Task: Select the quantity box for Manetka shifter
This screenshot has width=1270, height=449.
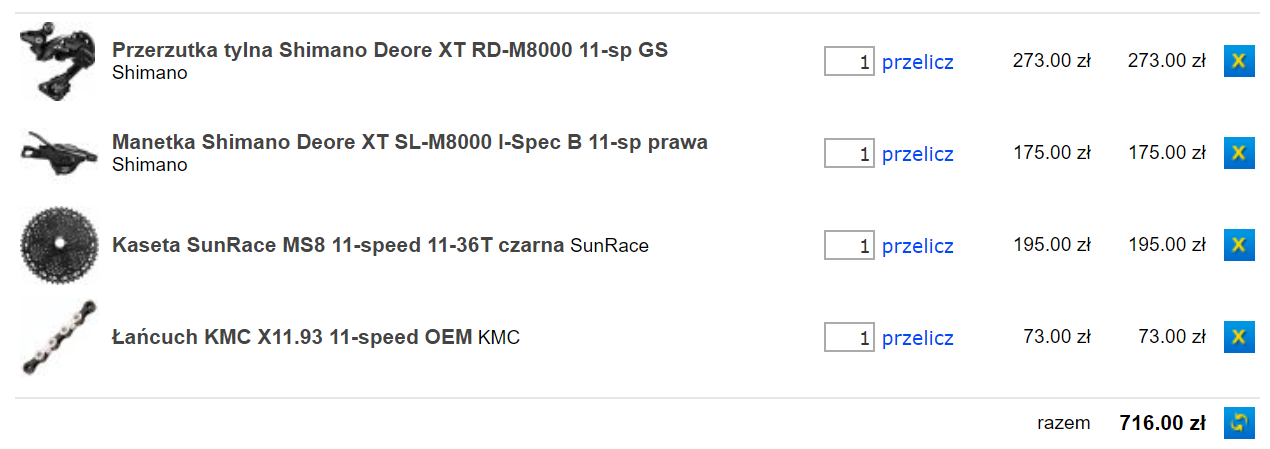Action: [849, 153]
